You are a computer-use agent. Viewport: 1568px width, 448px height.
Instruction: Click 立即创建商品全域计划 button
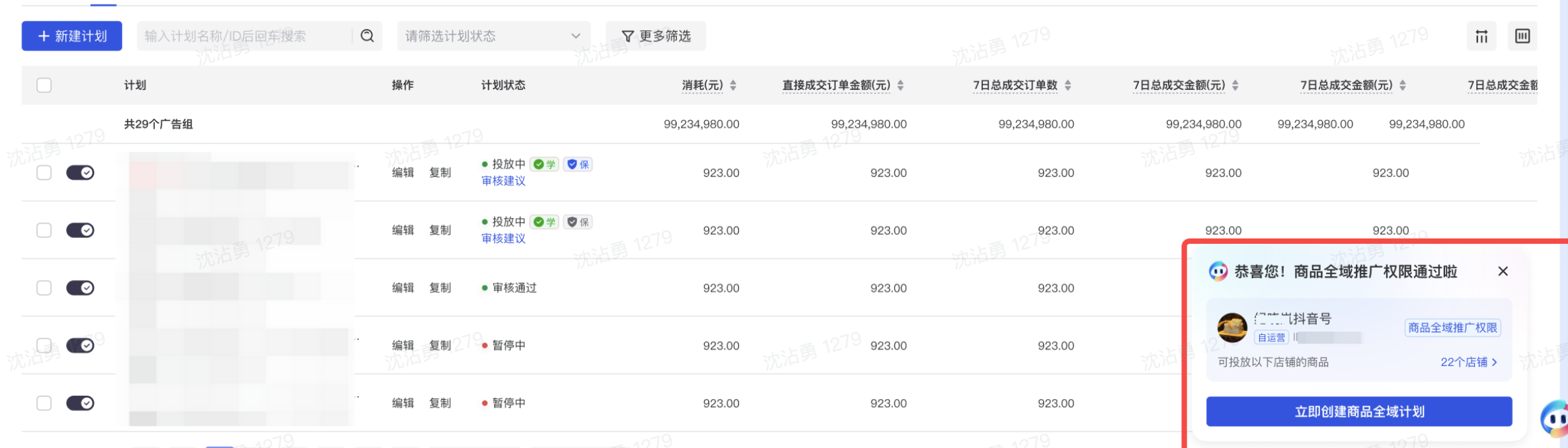[x=1359, y=412]
